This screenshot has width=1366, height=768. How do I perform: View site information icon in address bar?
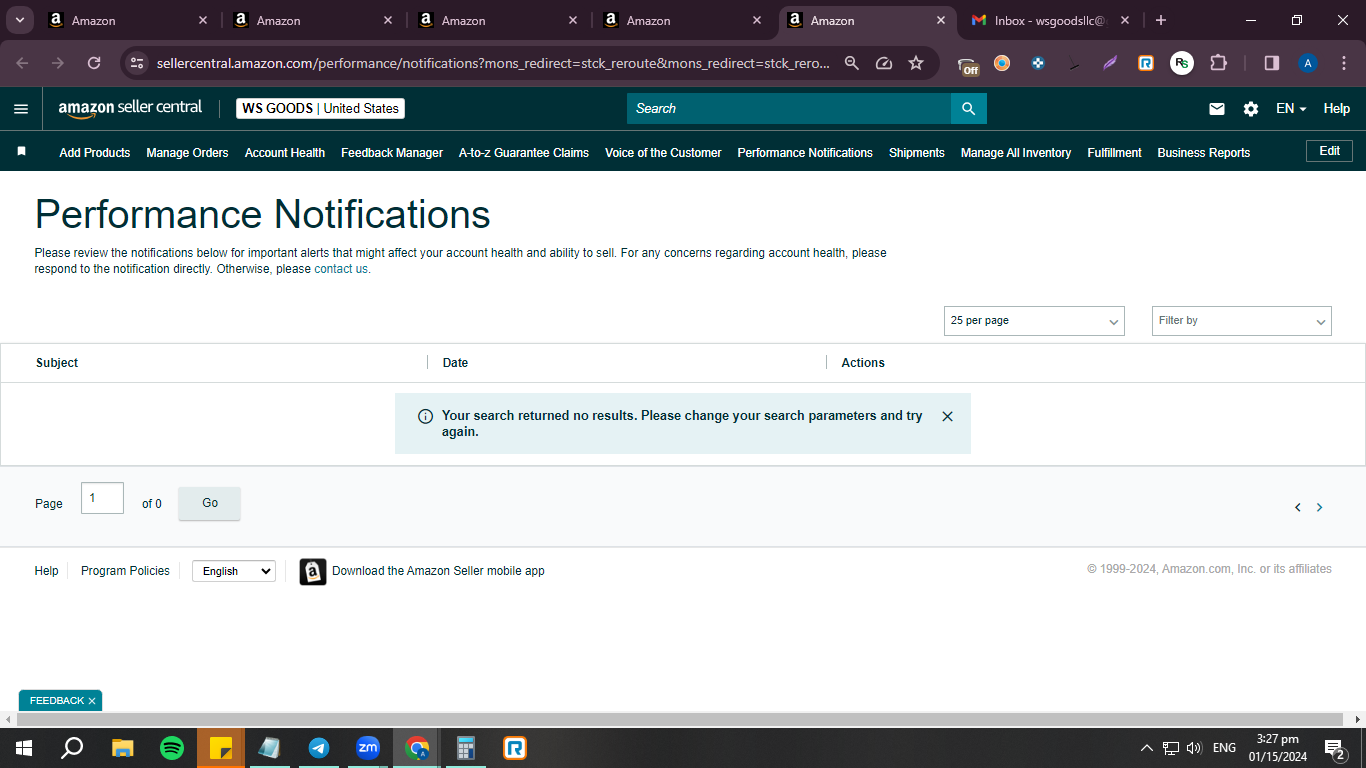point(138,63)
